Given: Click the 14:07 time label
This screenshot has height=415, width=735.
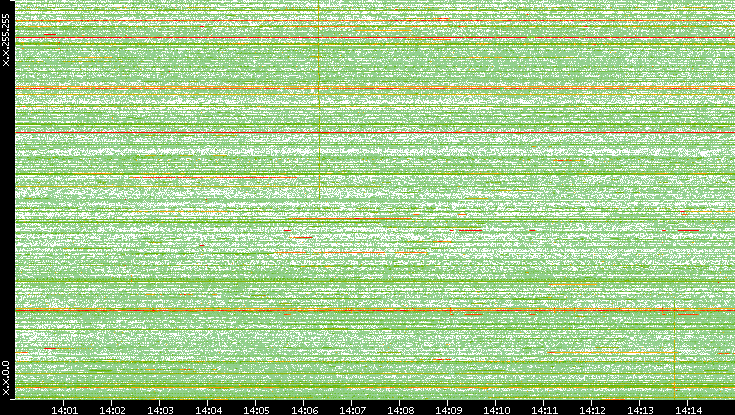Looking at the screenshot, I should 352,410.
